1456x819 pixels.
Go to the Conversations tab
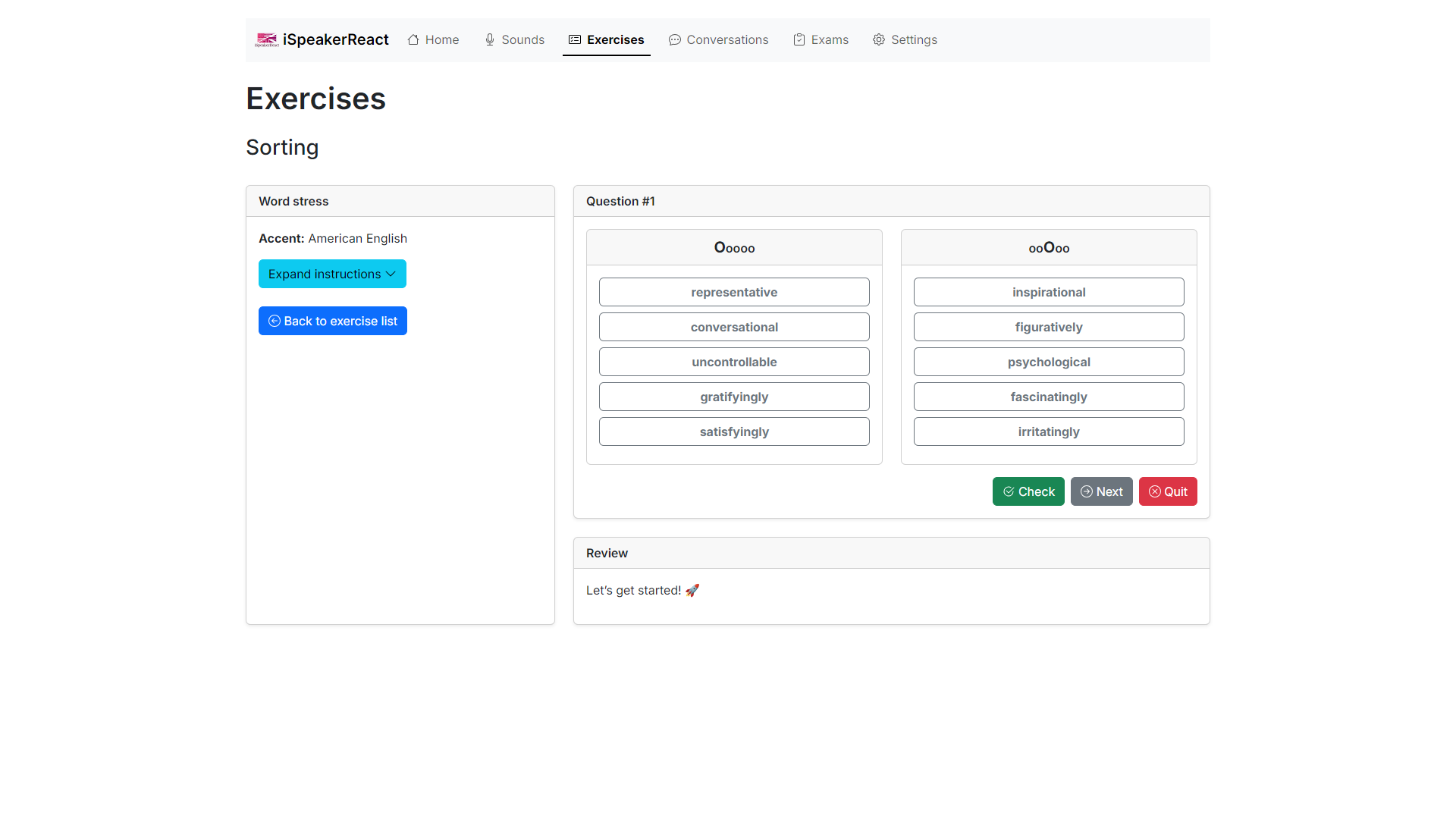718,39
